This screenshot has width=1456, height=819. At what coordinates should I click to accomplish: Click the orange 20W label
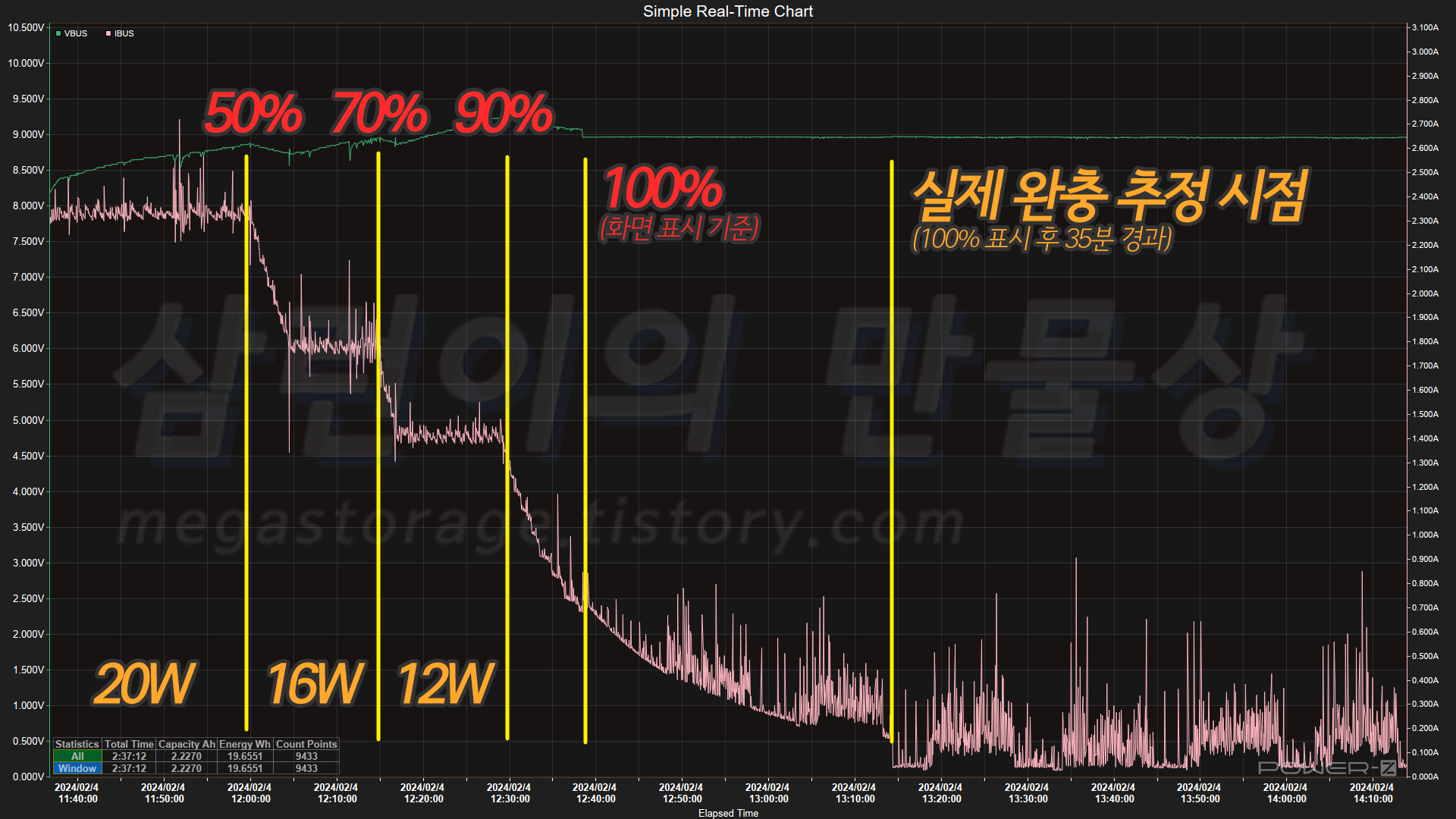pyautogui.click(x=144, y=684)
